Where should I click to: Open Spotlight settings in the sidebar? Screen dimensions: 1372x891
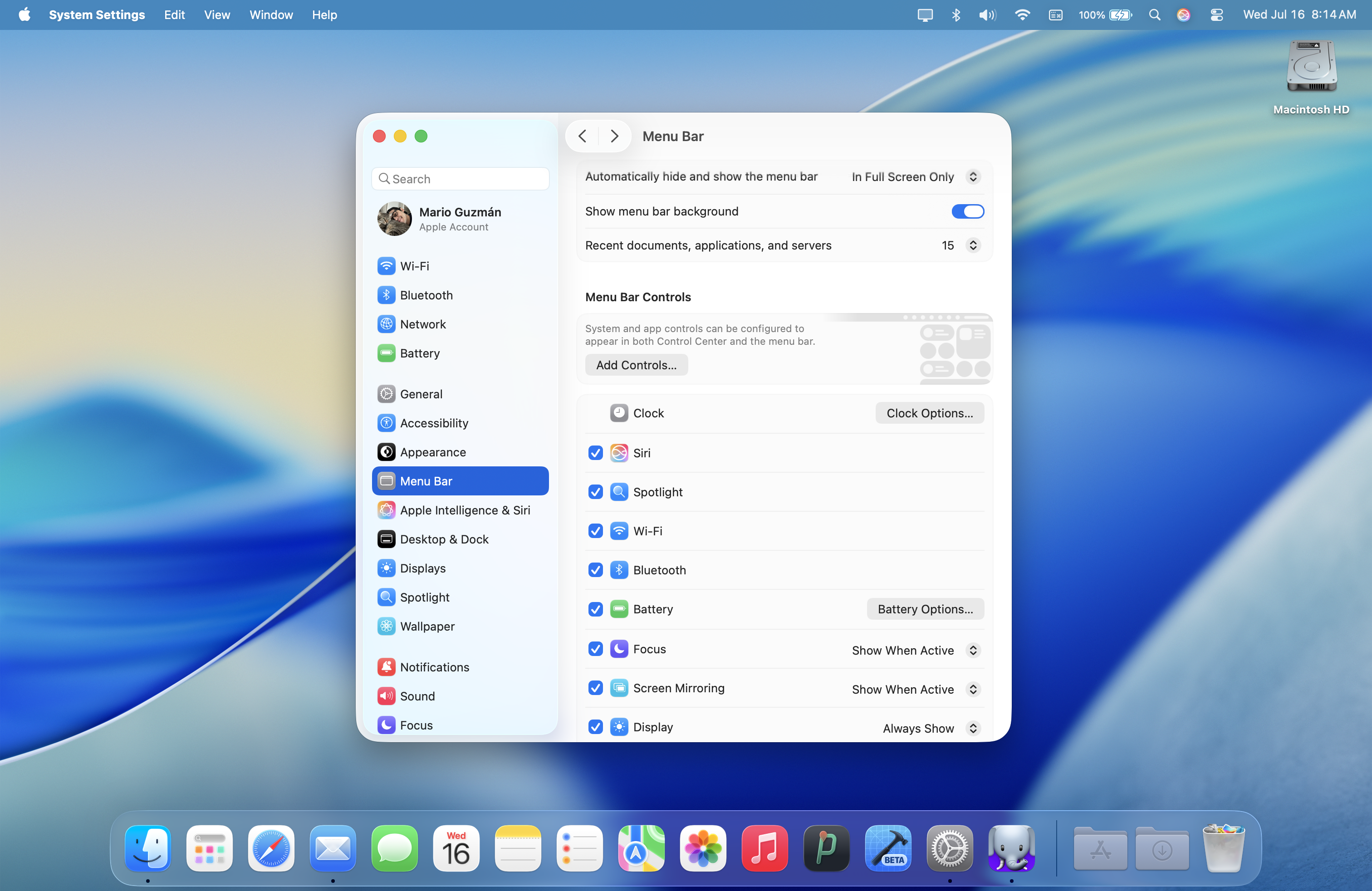460,597
